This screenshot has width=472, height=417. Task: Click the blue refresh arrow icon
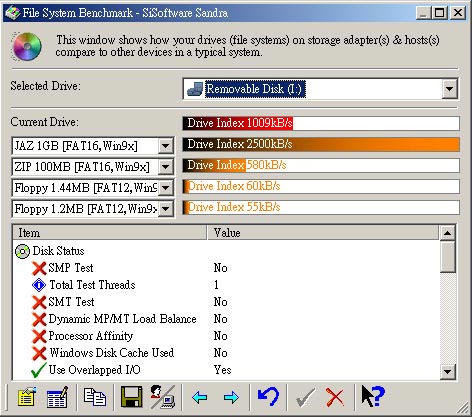[268, 396]
